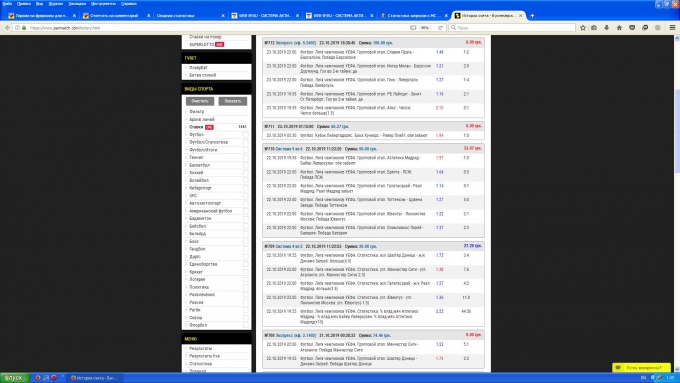Screen dimensions: 680x383
Task: Click the Очистить button in sports panel
Action: (200, 101)
